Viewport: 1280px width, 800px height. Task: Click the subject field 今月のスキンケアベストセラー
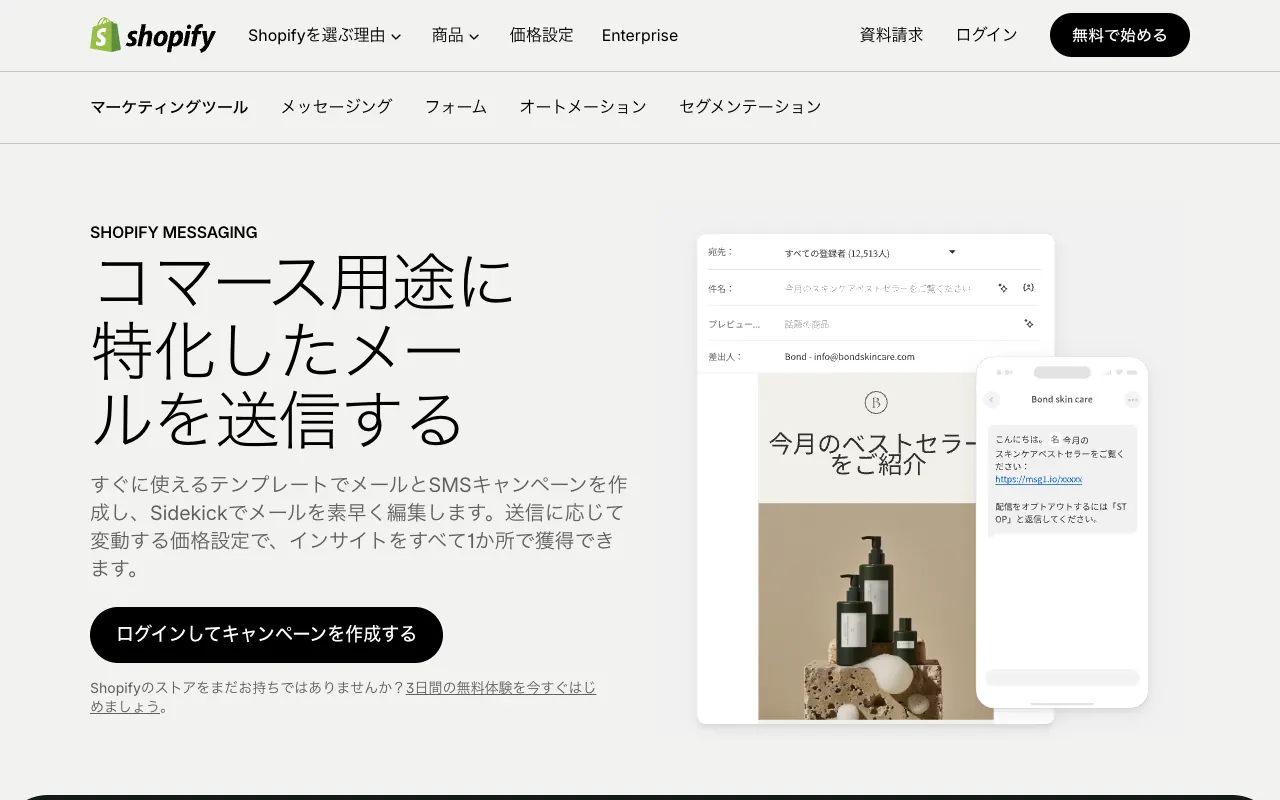[878, 288]
